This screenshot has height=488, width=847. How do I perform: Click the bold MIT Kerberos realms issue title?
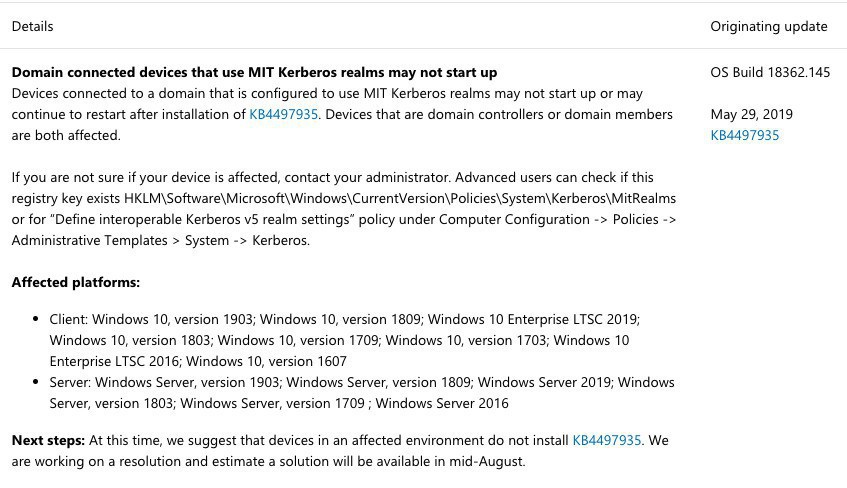coord(254,72)
